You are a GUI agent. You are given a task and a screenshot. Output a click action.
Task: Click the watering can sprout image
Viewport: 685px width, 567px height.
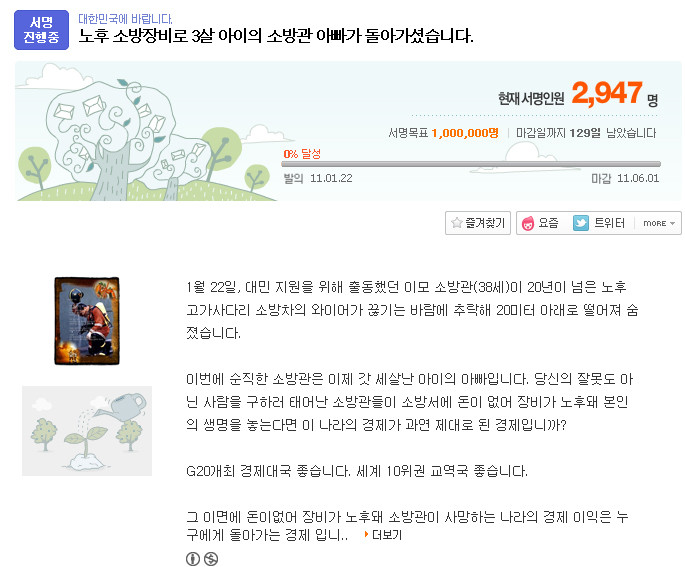[x=87, y=431]
